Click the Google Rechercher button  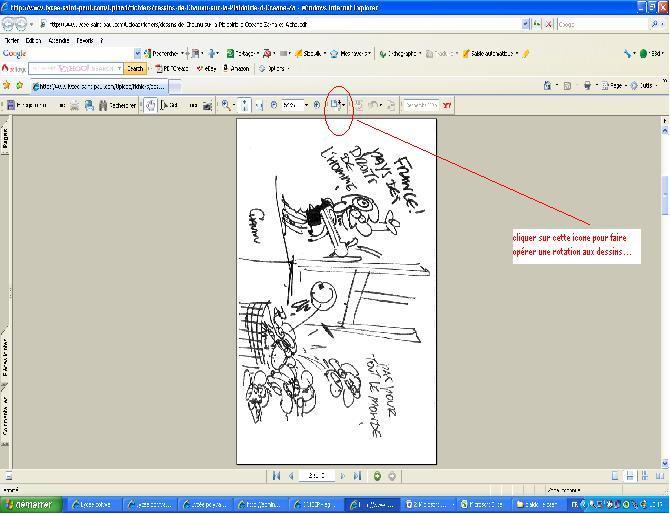tap(162, 53)
